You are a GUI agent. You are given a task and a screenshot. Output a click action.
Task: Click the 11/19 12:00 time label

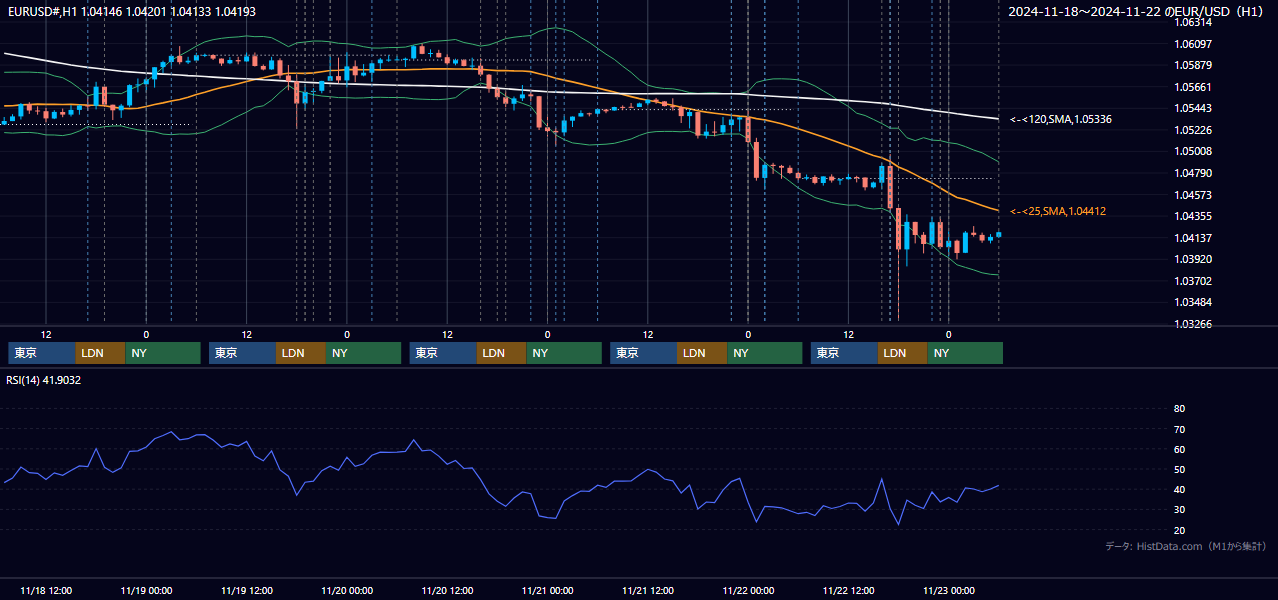click(246, 590)
